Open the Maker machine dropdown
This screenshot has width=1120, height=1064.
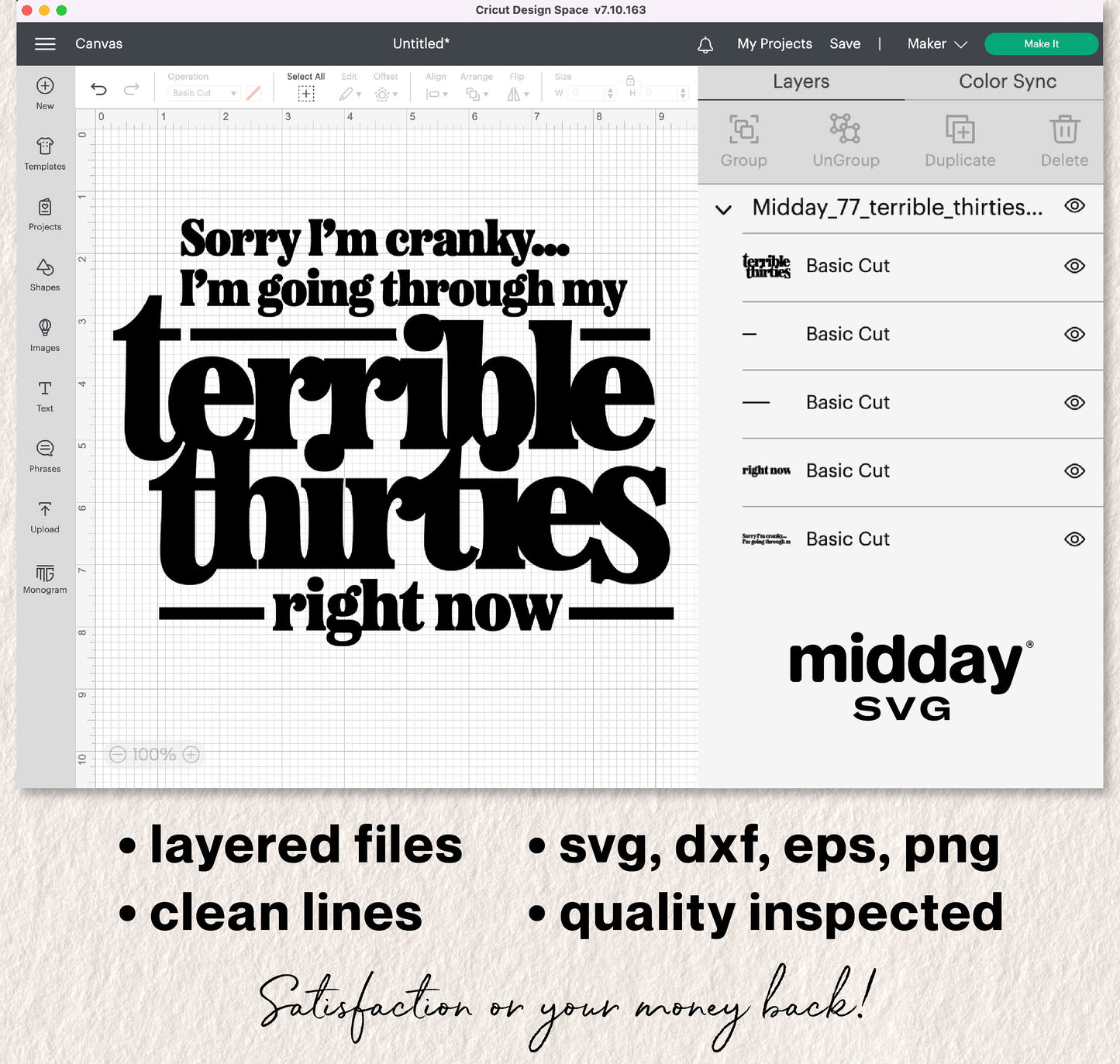click(x=937, y=44)
